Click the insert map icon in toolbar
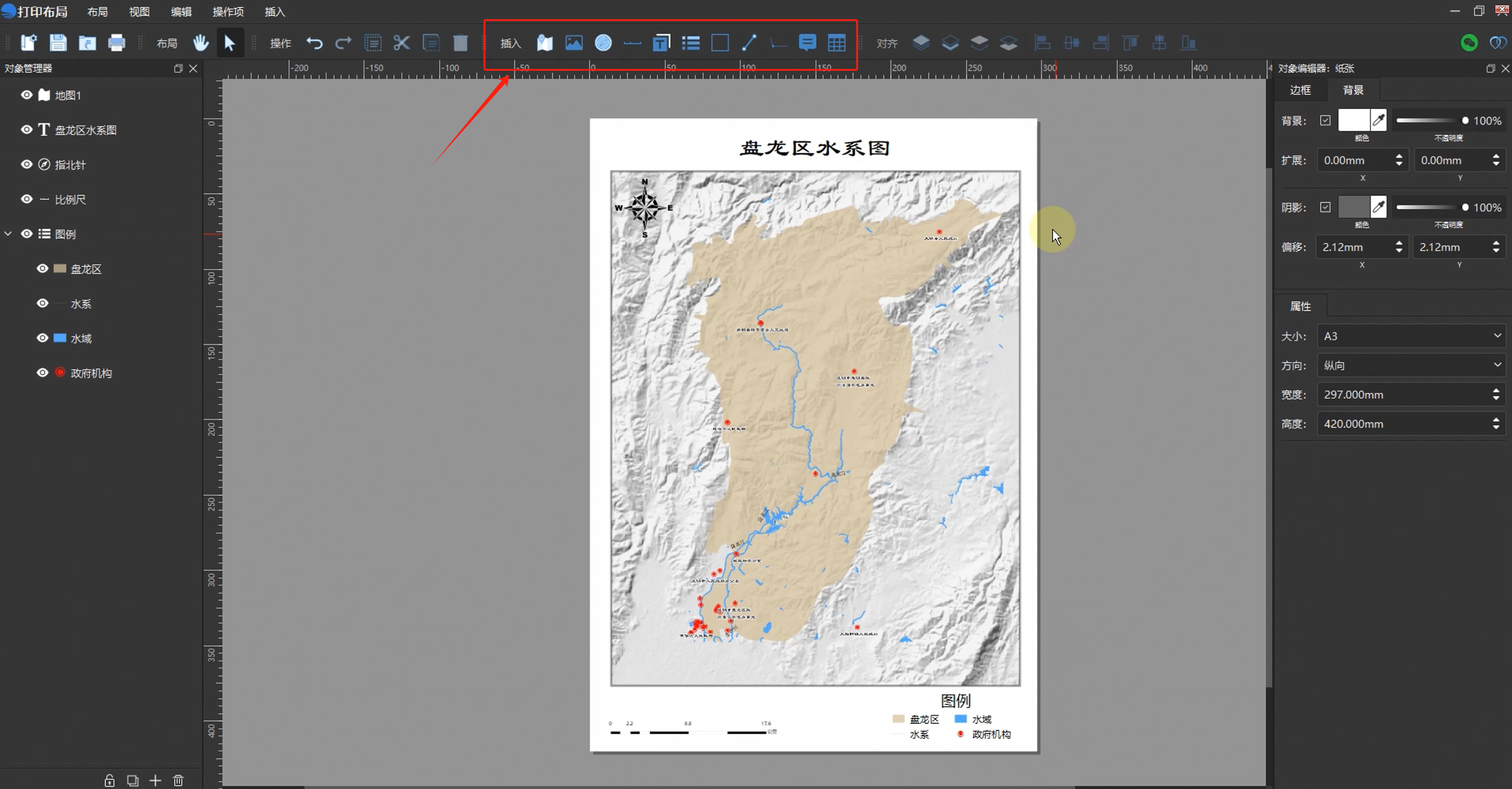The height and width of the screenshot is (789, 1512). (544, 43)
